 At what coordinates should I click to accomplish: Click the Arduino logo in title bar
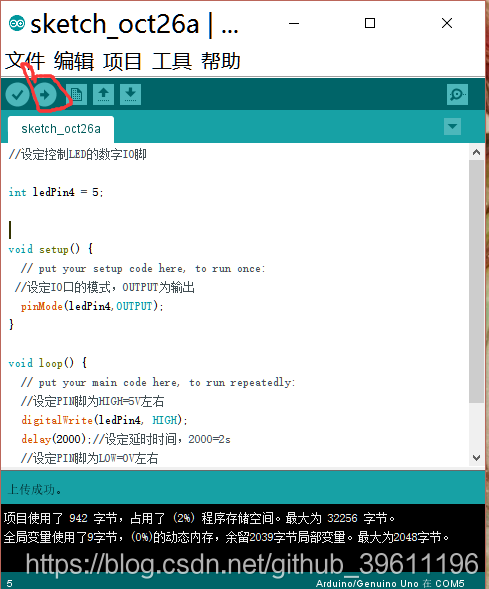tap(17, 23)
